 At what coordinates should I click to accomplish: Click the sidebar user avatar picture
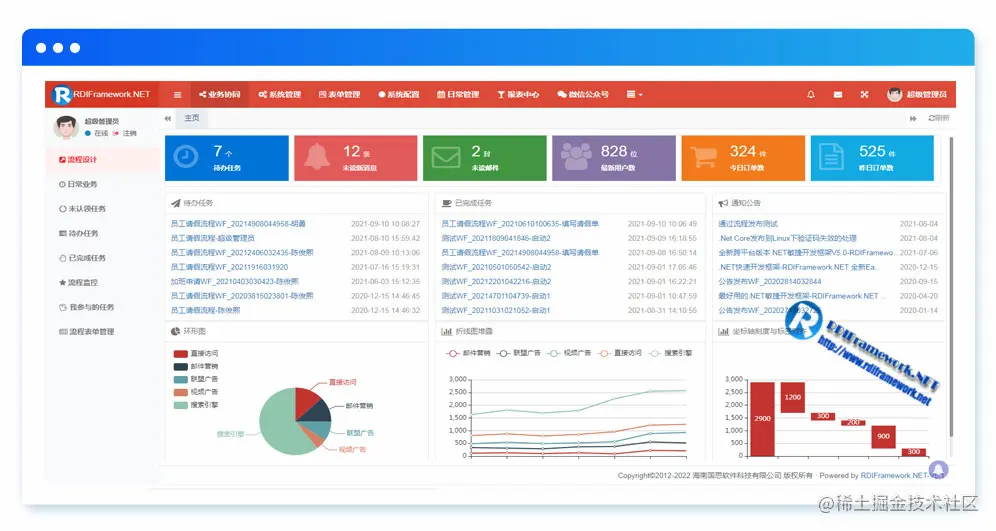[66, 127]
